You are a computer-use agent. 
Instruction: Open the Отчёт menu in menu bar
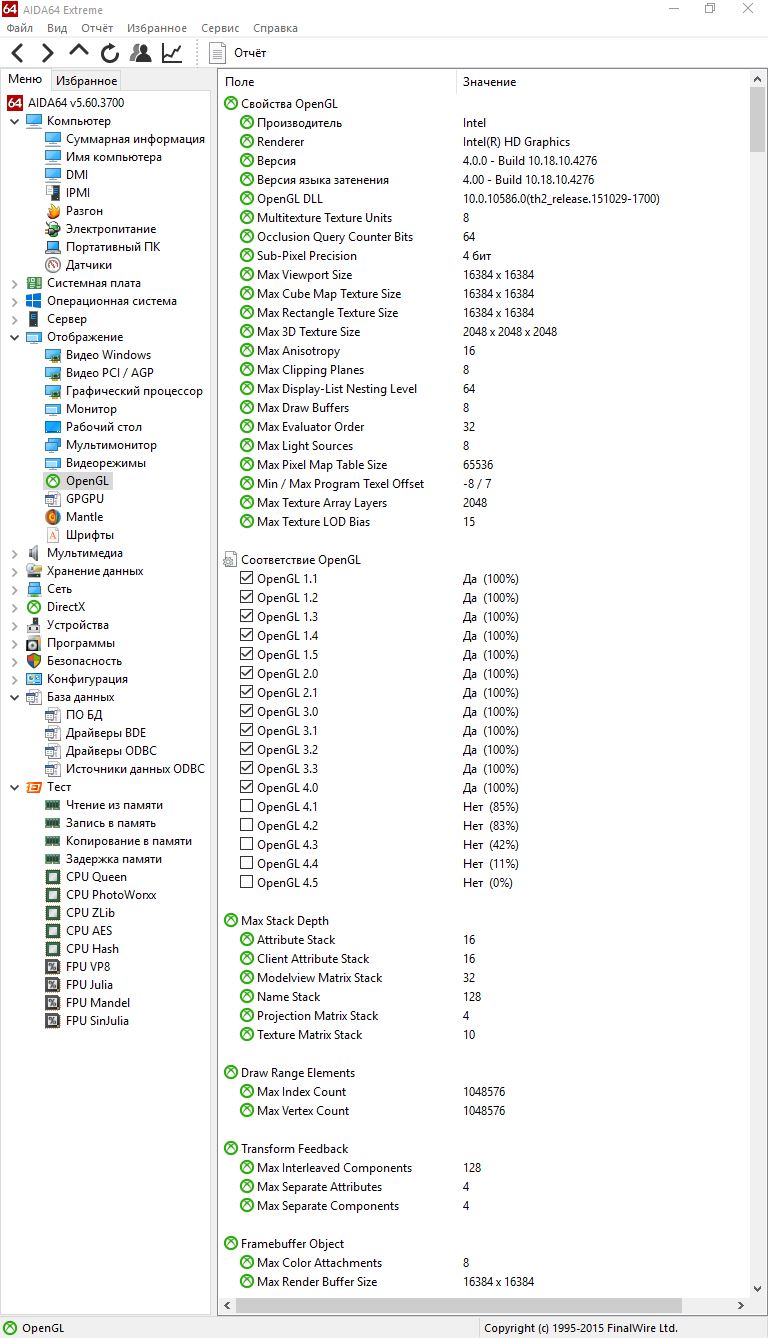(97, 28)
